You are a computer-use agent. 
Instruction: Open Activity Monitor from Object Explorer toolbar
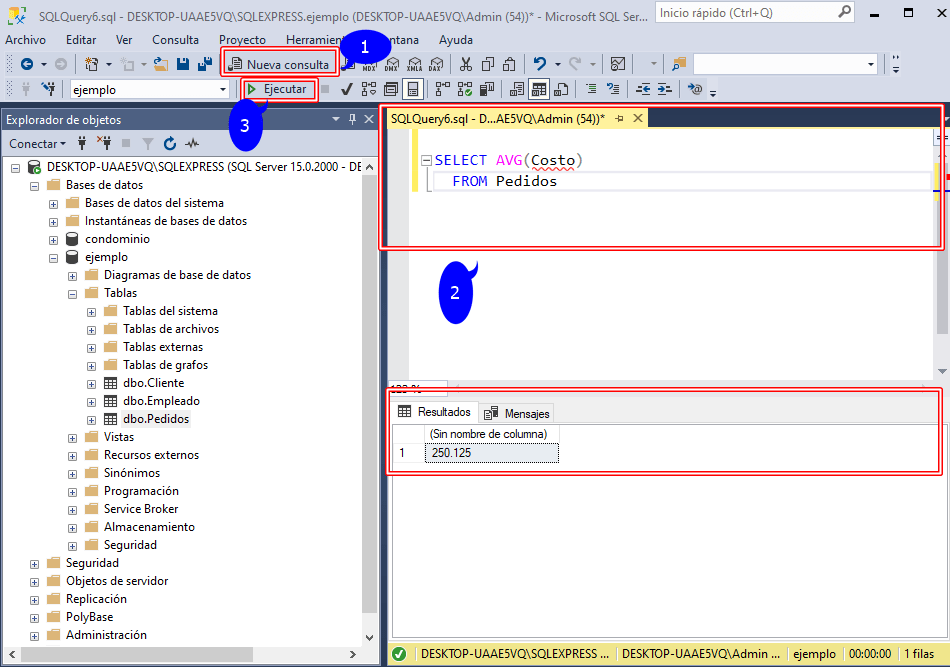tap(193, 144)
